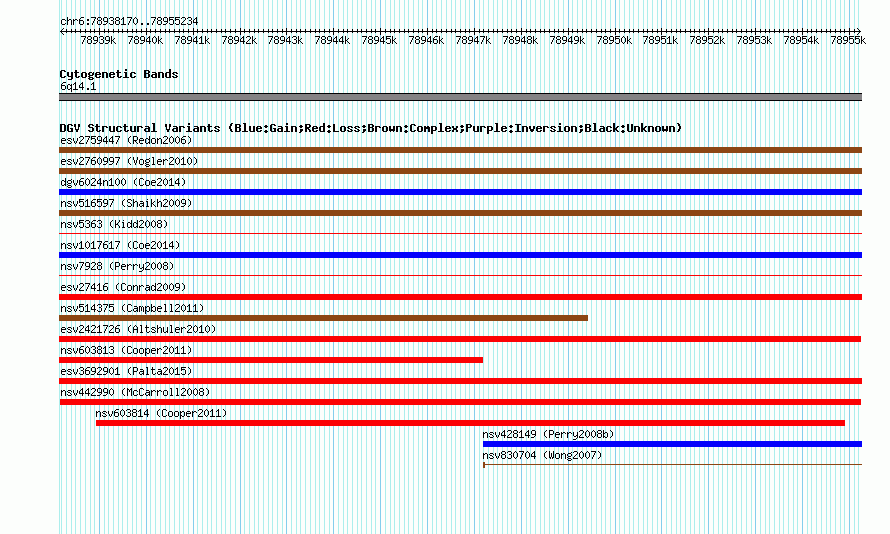The width and height of the screenshot is (890, 534).
Task: Open variant nsv514375 (Campbell2011) label
Action: coord(132,308)
